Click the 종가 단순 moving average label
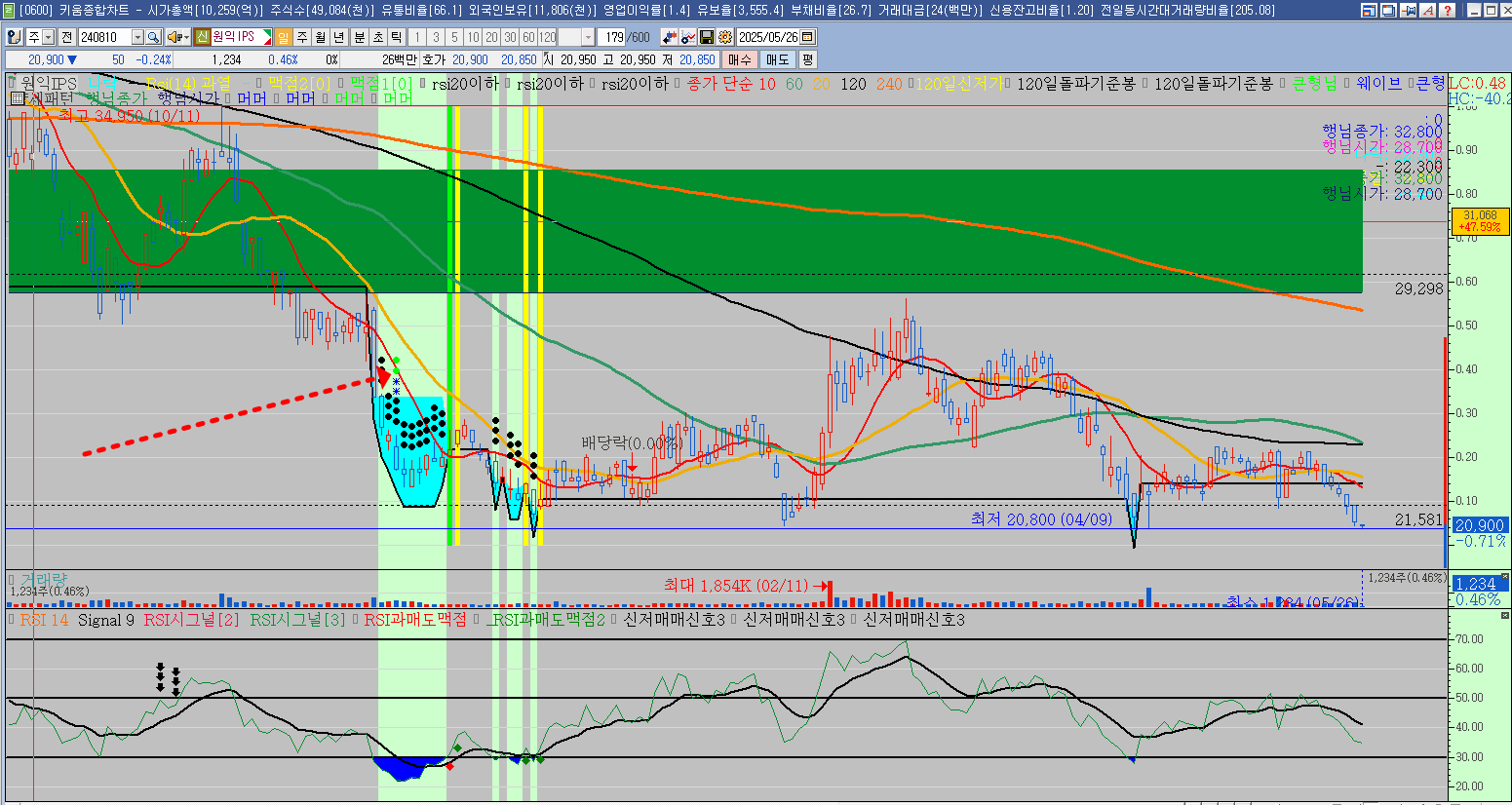 pyautogui.click(x=720, y=84)
